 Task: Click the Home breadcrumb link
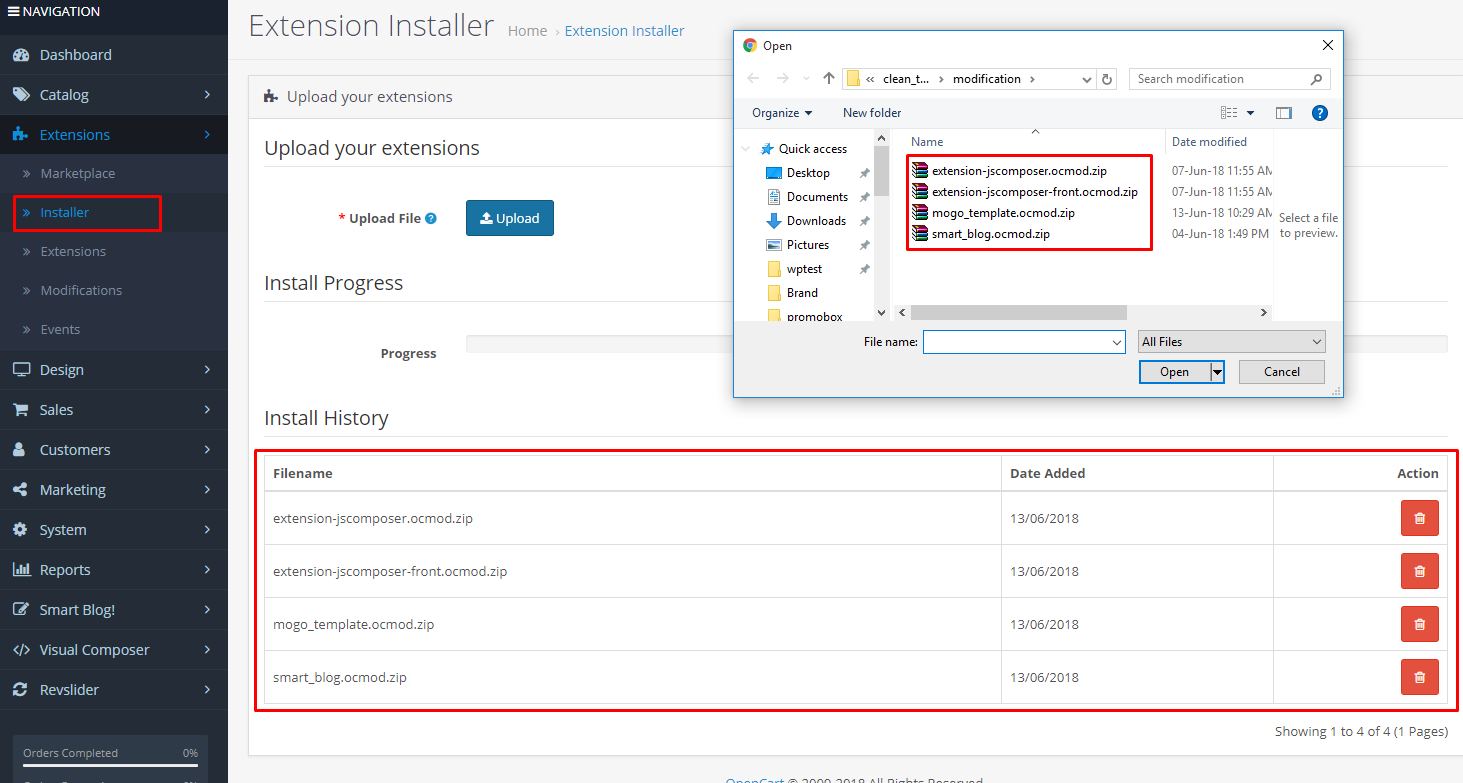pos(527,31)
